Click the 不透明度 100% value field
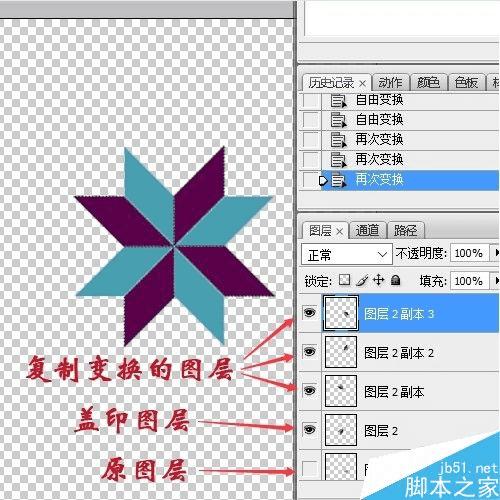500x500 pixels. tap(469, 254)
